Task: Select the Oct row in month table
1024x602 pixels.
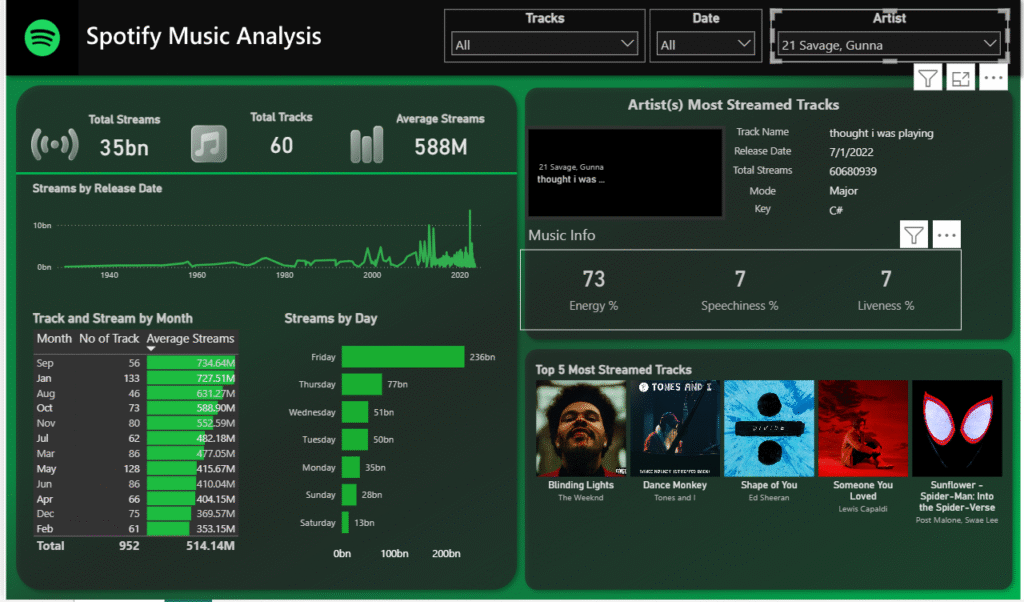Action: click(135, 408)
